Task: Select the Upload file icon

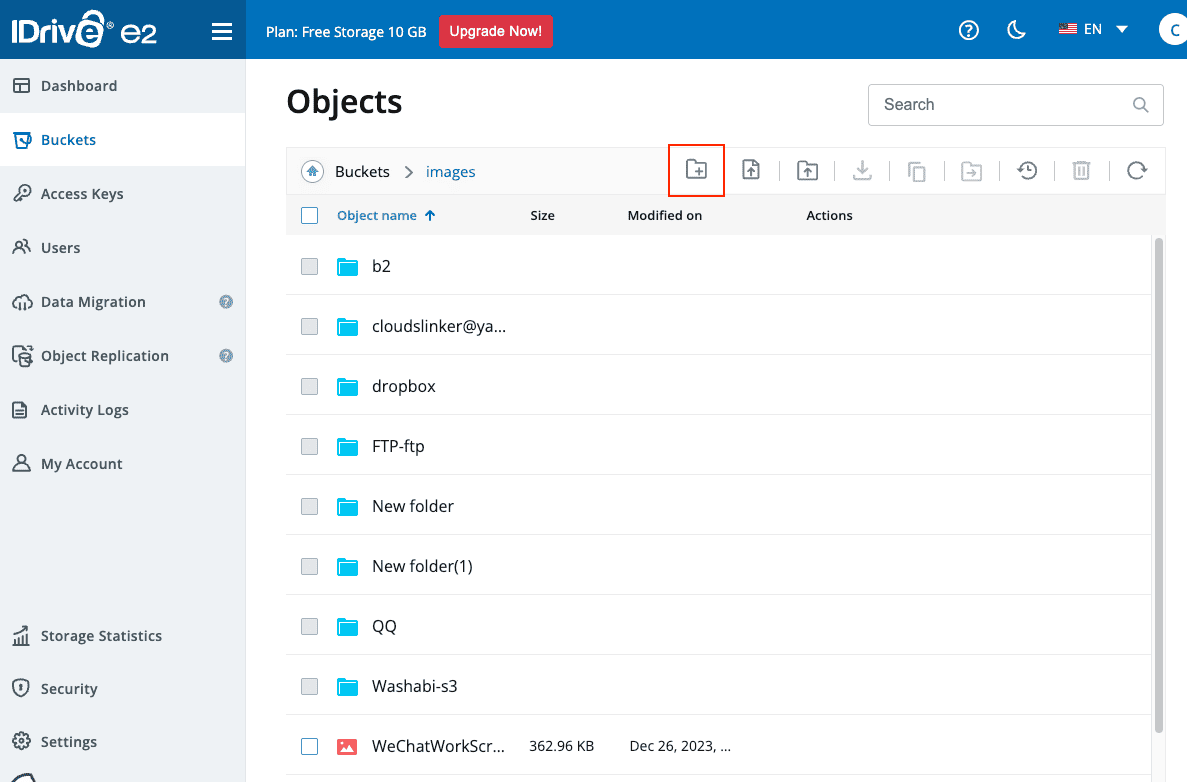Action: [751, 170]
